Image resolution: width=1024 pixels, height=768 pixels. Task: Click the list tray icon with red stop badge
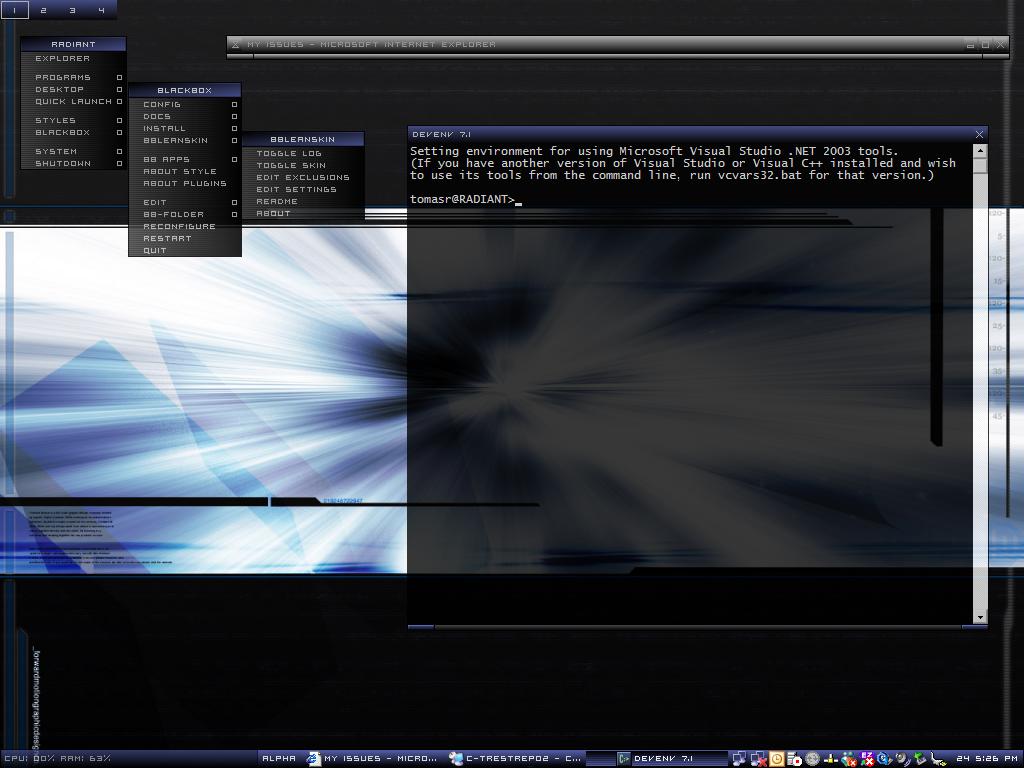coord(795,758)
